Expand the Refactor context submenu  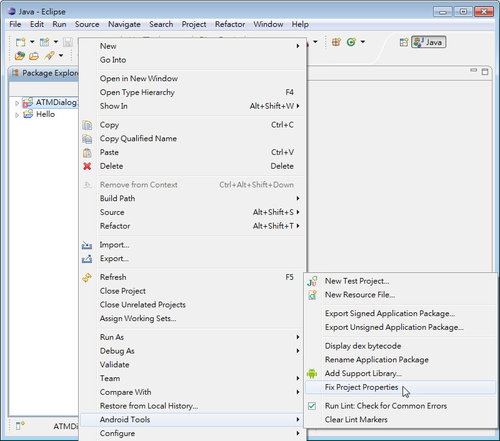click(193, 226)
